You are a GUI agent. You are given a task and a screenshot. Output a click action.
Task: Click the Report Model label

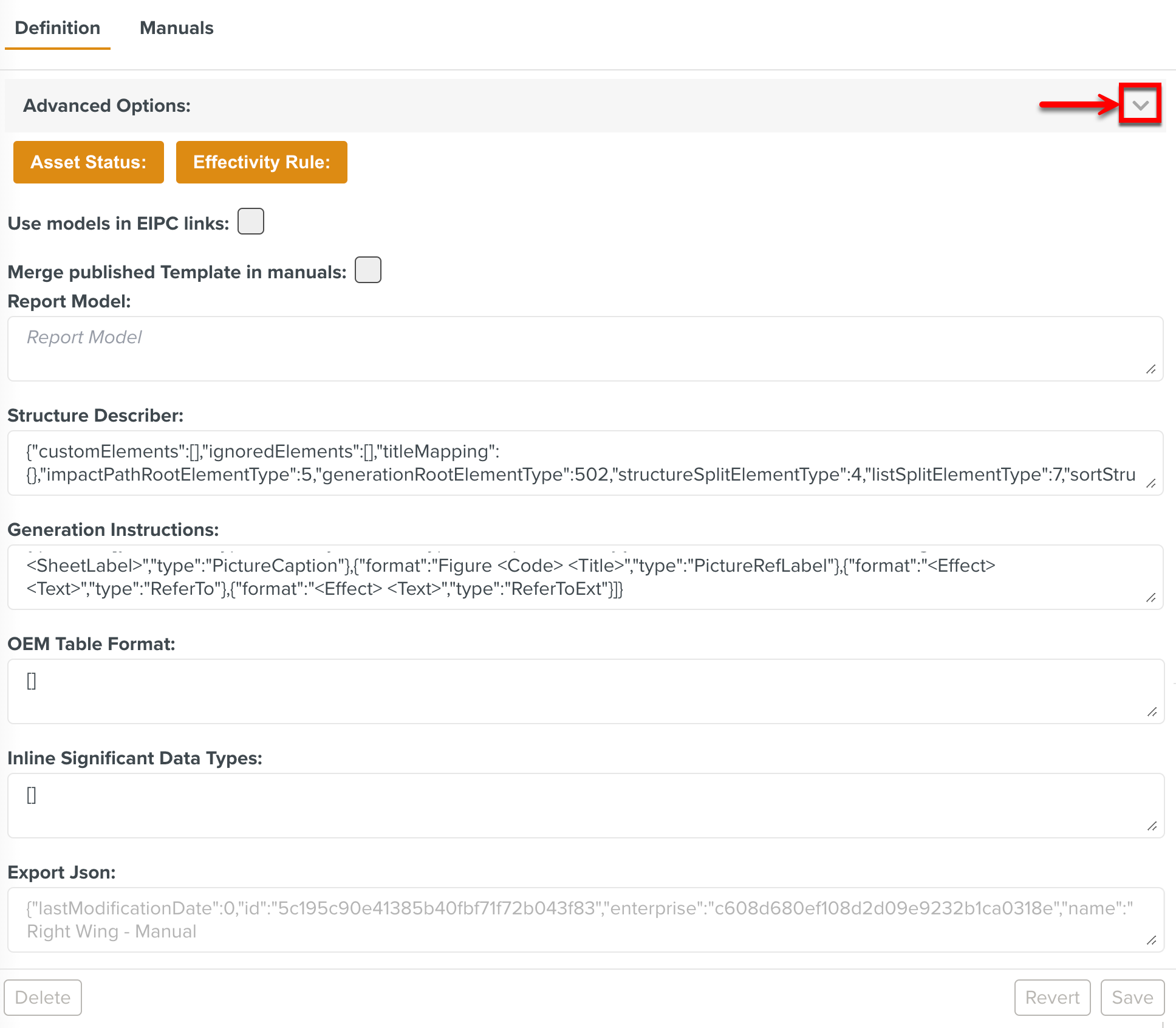coord(69,301)
